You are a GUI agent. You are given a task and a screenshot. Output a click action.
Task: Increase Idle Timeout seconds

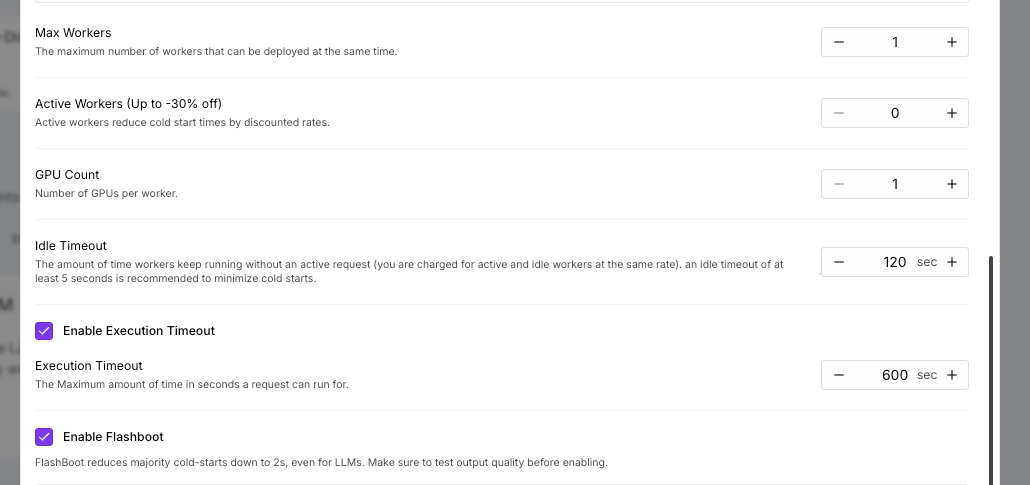(x=951, y=262)
